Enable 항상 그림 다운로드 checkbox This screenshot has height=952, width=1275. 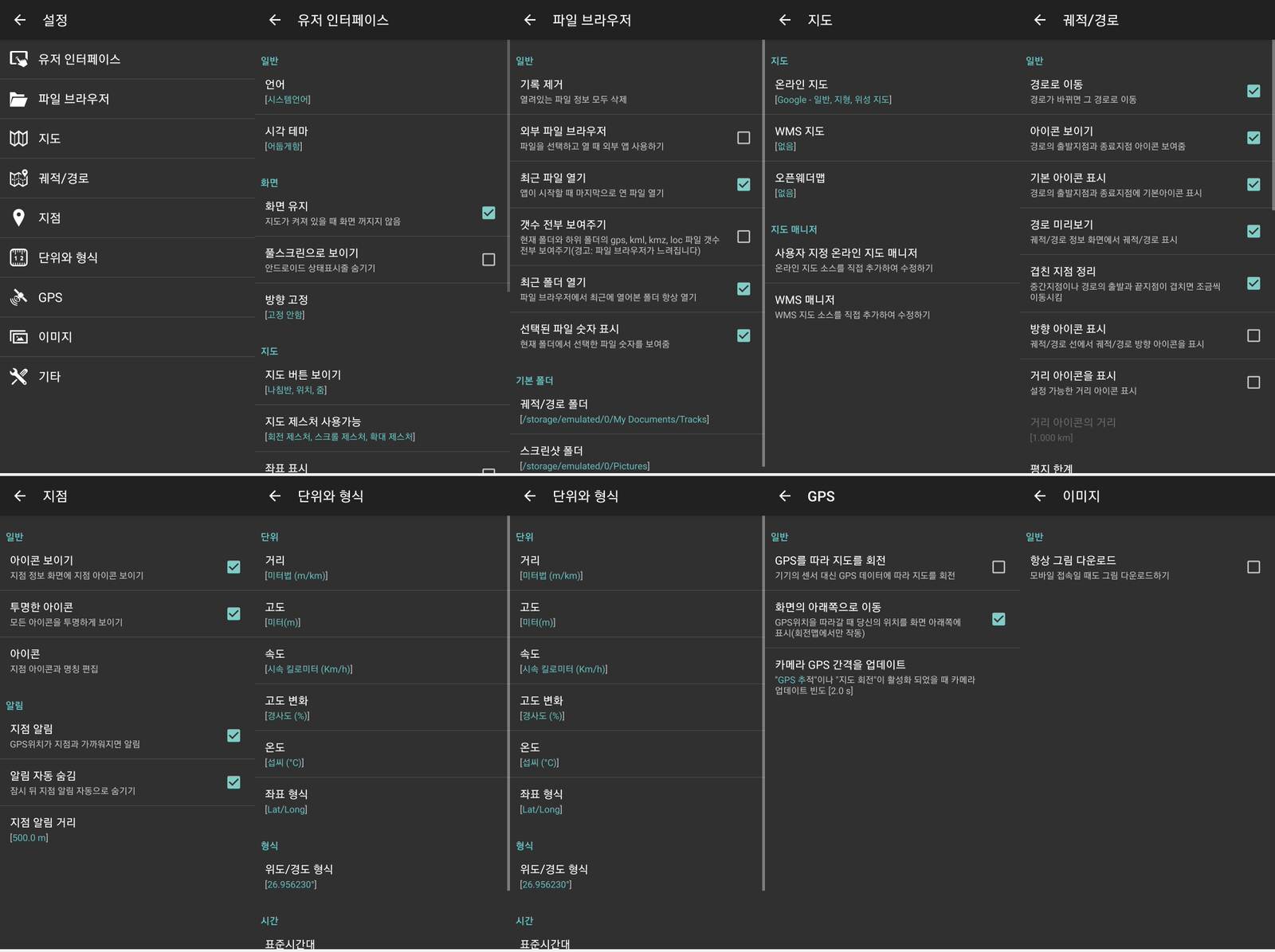click(1253, 567)
